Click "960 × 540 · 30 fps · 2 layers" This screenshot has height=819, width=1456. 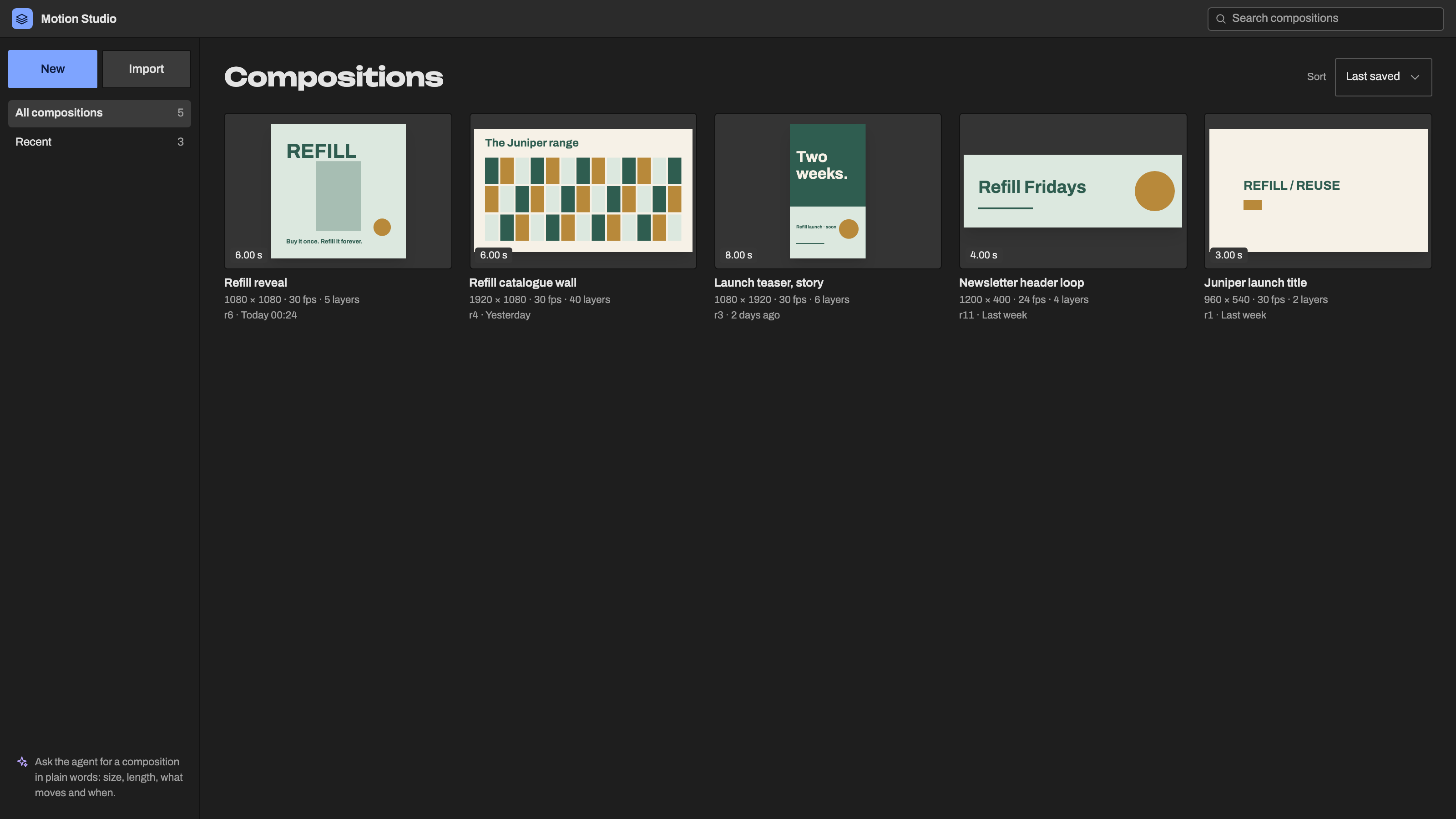pyautogui.click(x=1266, y=299)
